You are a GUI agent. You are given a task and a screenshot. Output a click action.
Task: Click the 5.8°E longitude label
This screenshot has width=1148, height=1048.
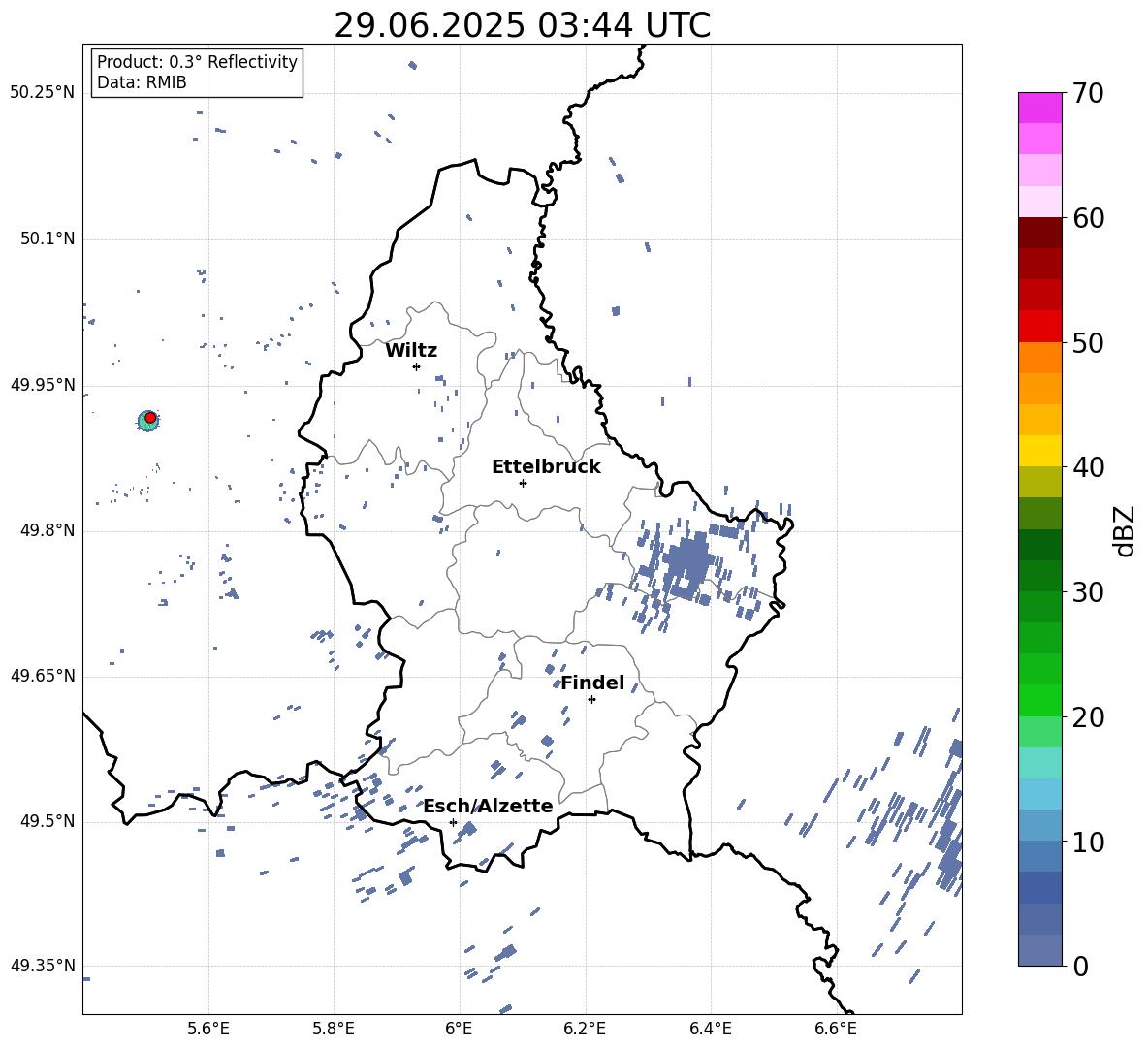pyautogui.click(x=334, y=1029)
